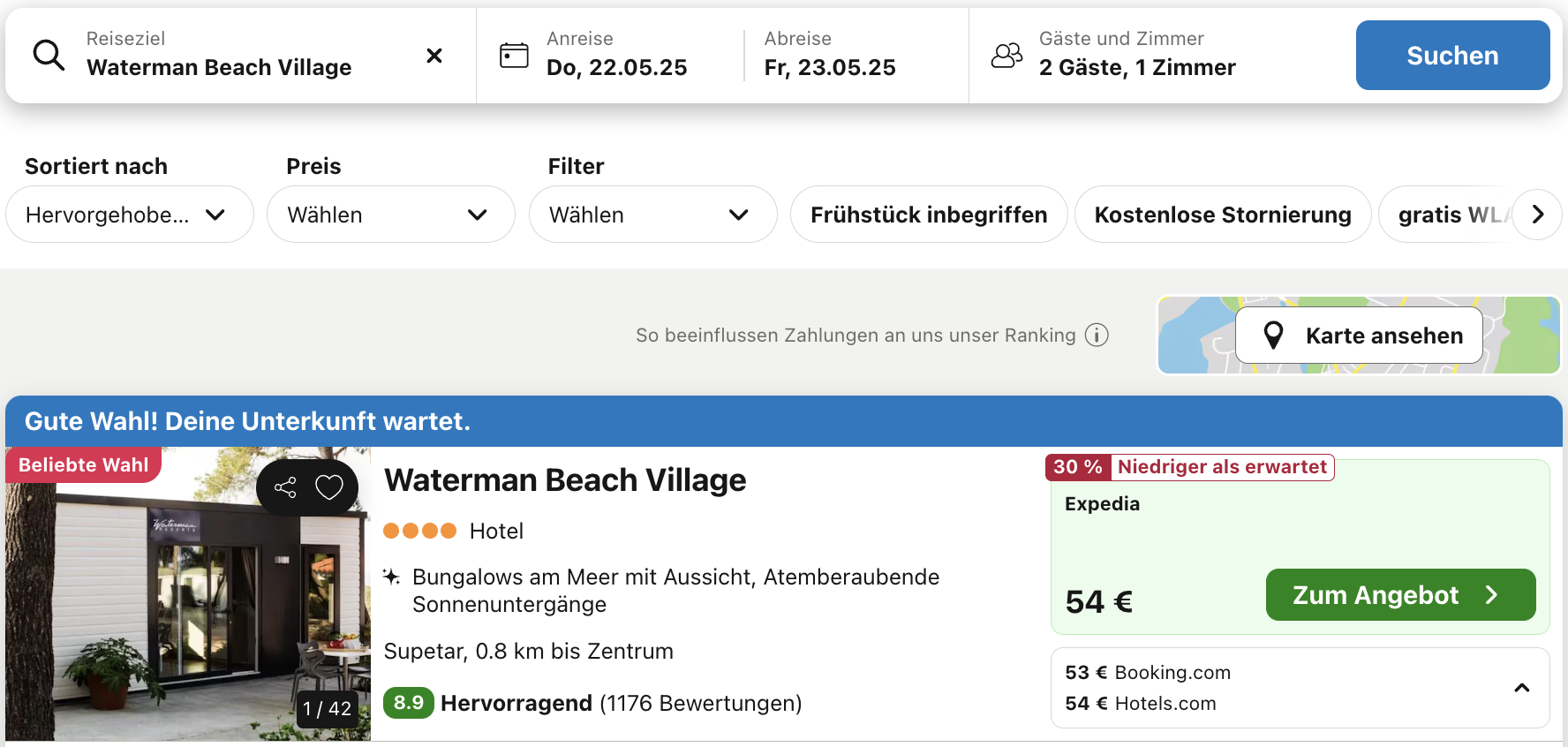Click the map pin icon

[x=1273, y=336]
